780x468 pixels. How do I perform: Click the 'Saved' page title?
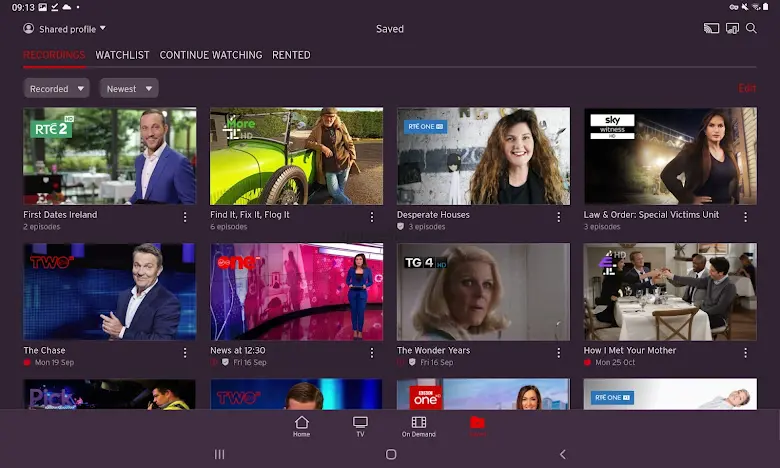pyautogui.click(x=390, y=29)
